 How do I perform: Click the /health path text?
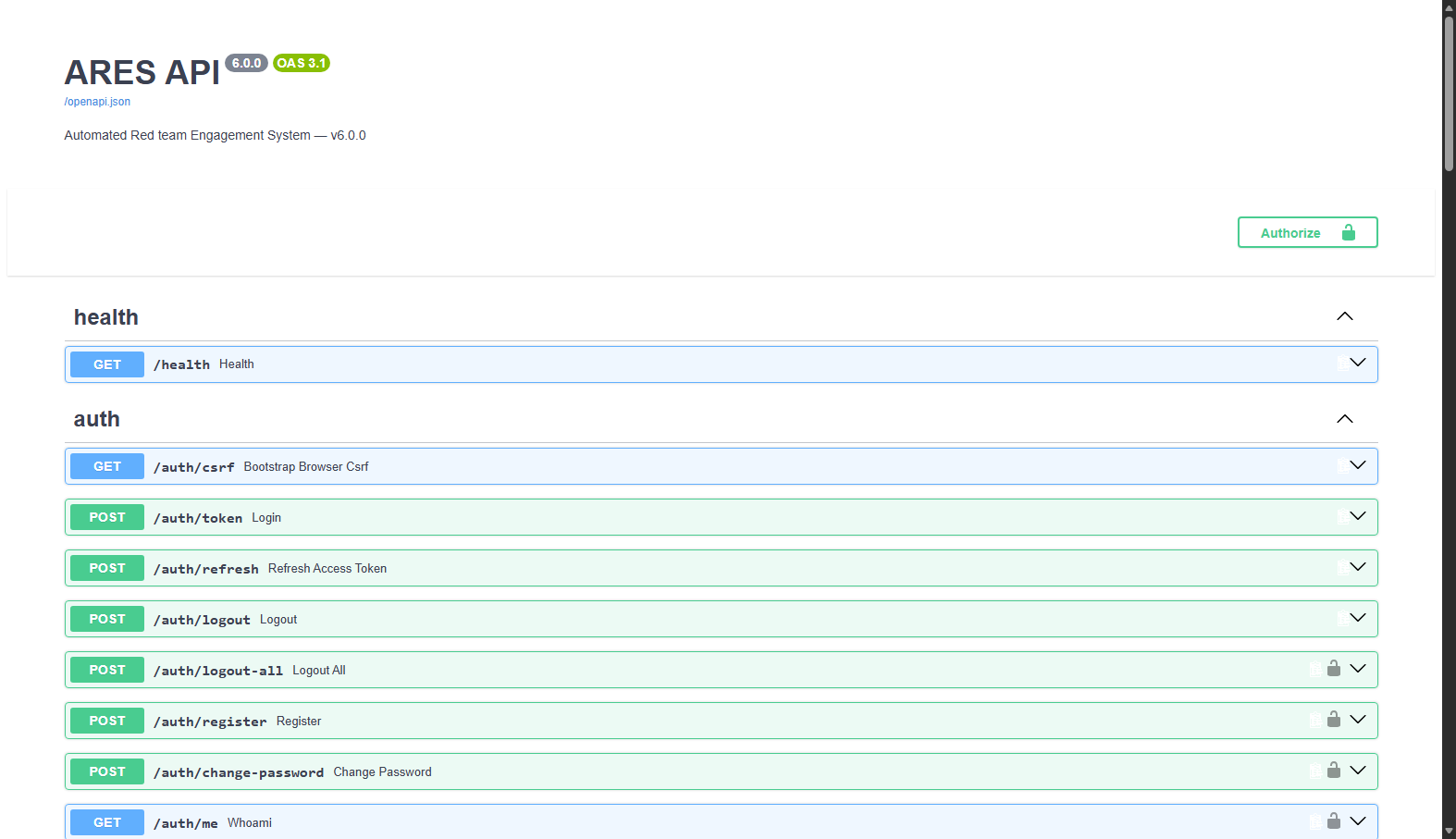pyautogui.click(x=181, y=364)
